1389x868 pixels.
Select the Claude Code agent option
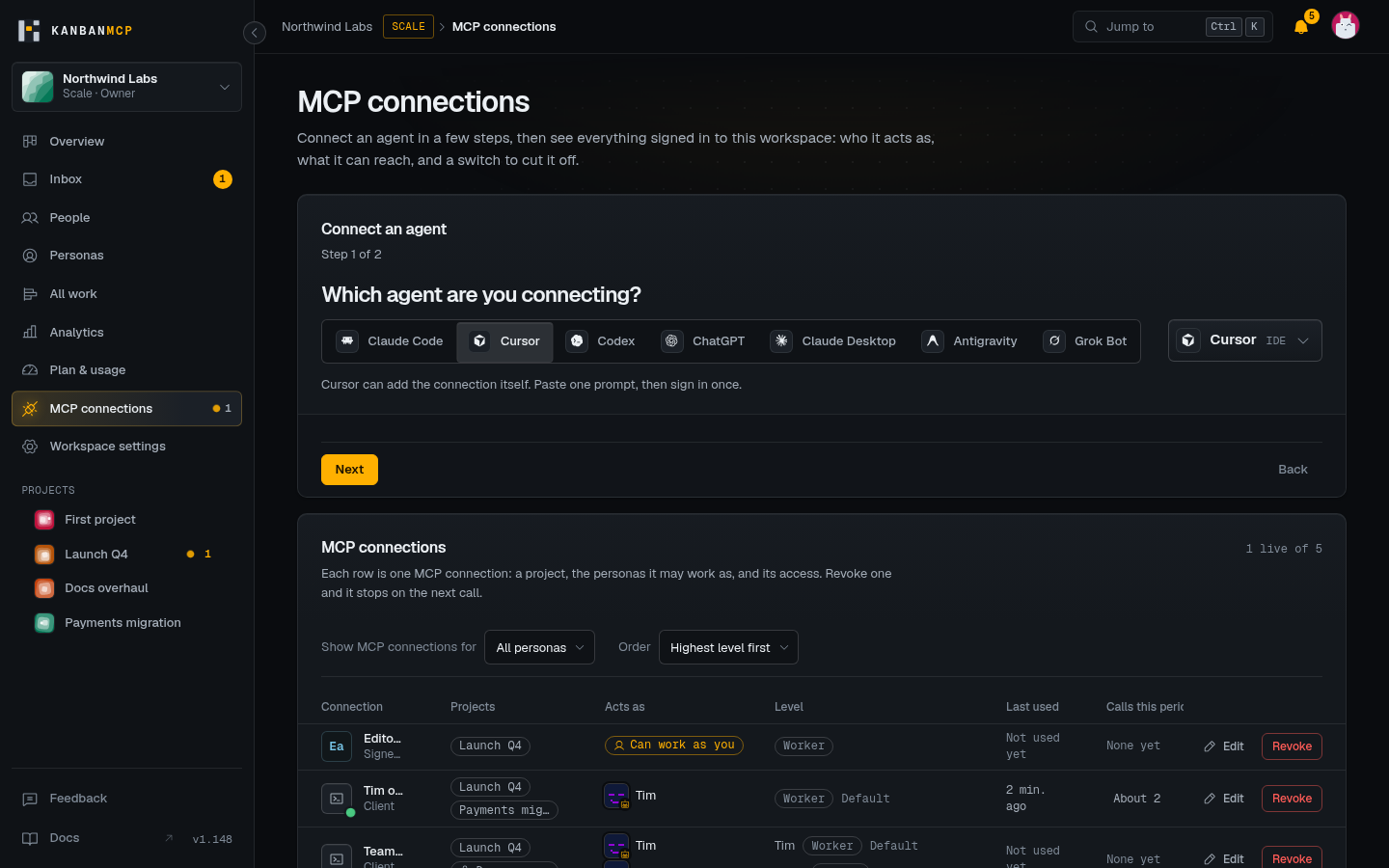pyautogui.click(x=390, y=341)
